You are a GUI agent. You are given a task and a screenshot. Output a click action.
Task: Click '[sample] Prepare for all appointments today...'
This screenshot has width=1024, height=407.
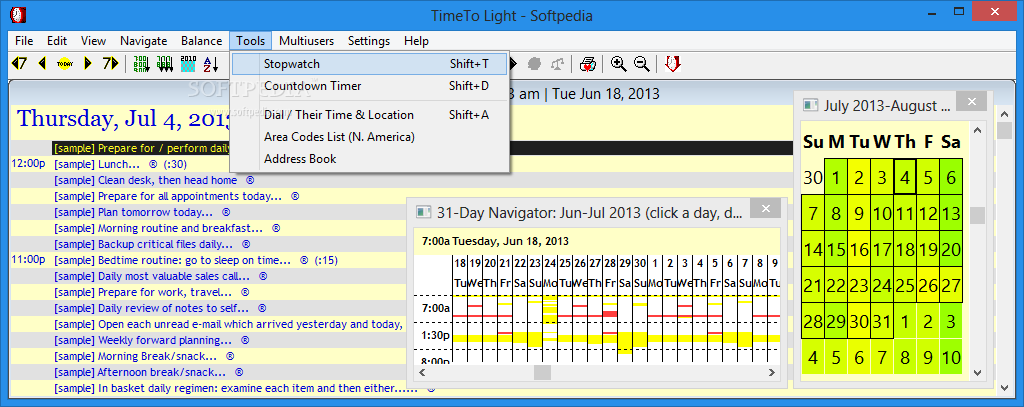(168, 196)
